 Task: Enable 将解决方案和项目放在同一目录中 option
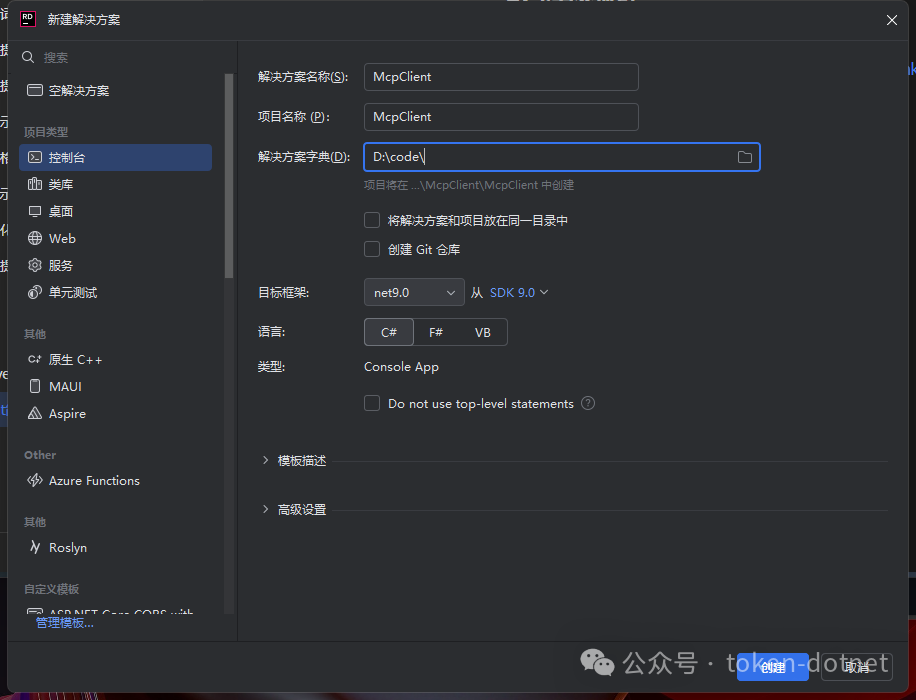pos(372,220)
